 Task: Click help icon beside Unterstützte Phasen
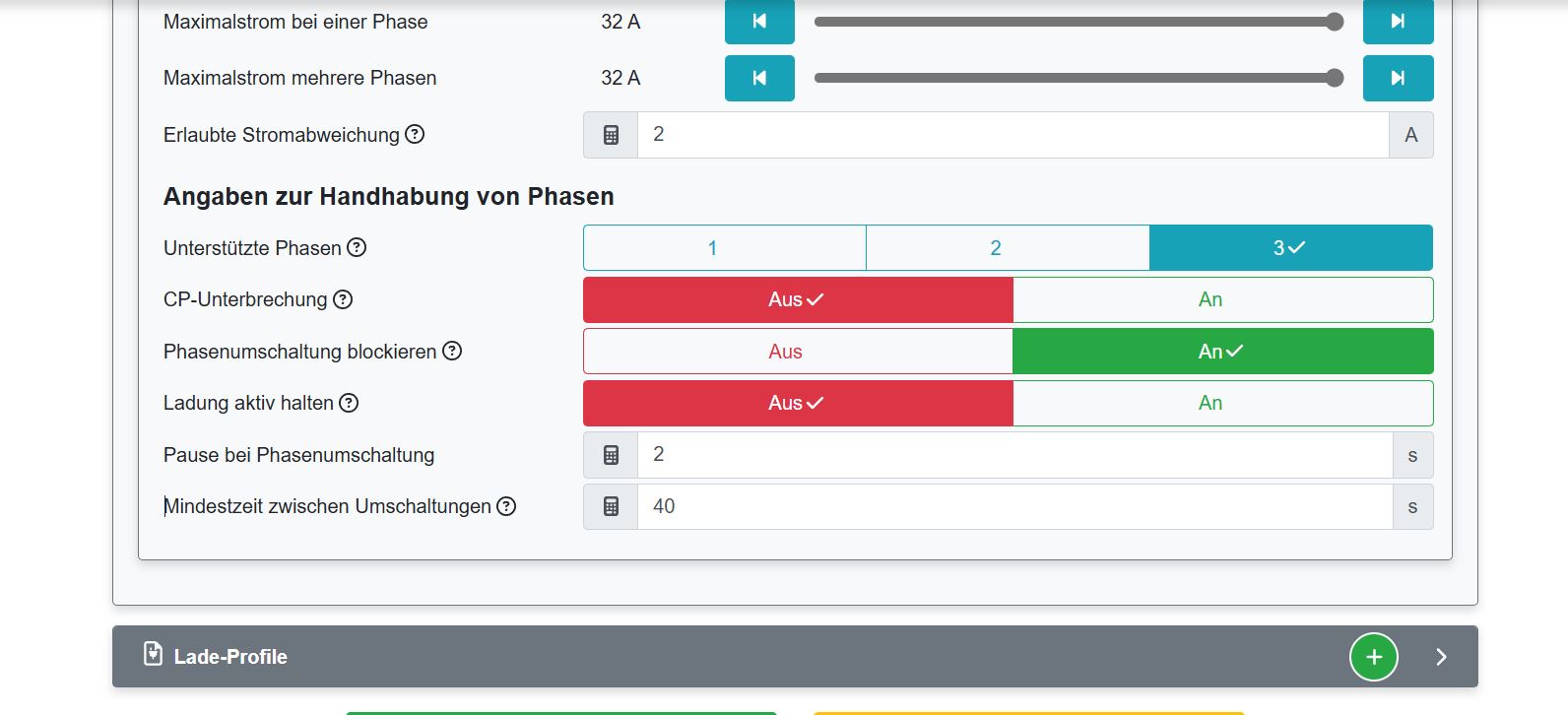pos(357,248)
